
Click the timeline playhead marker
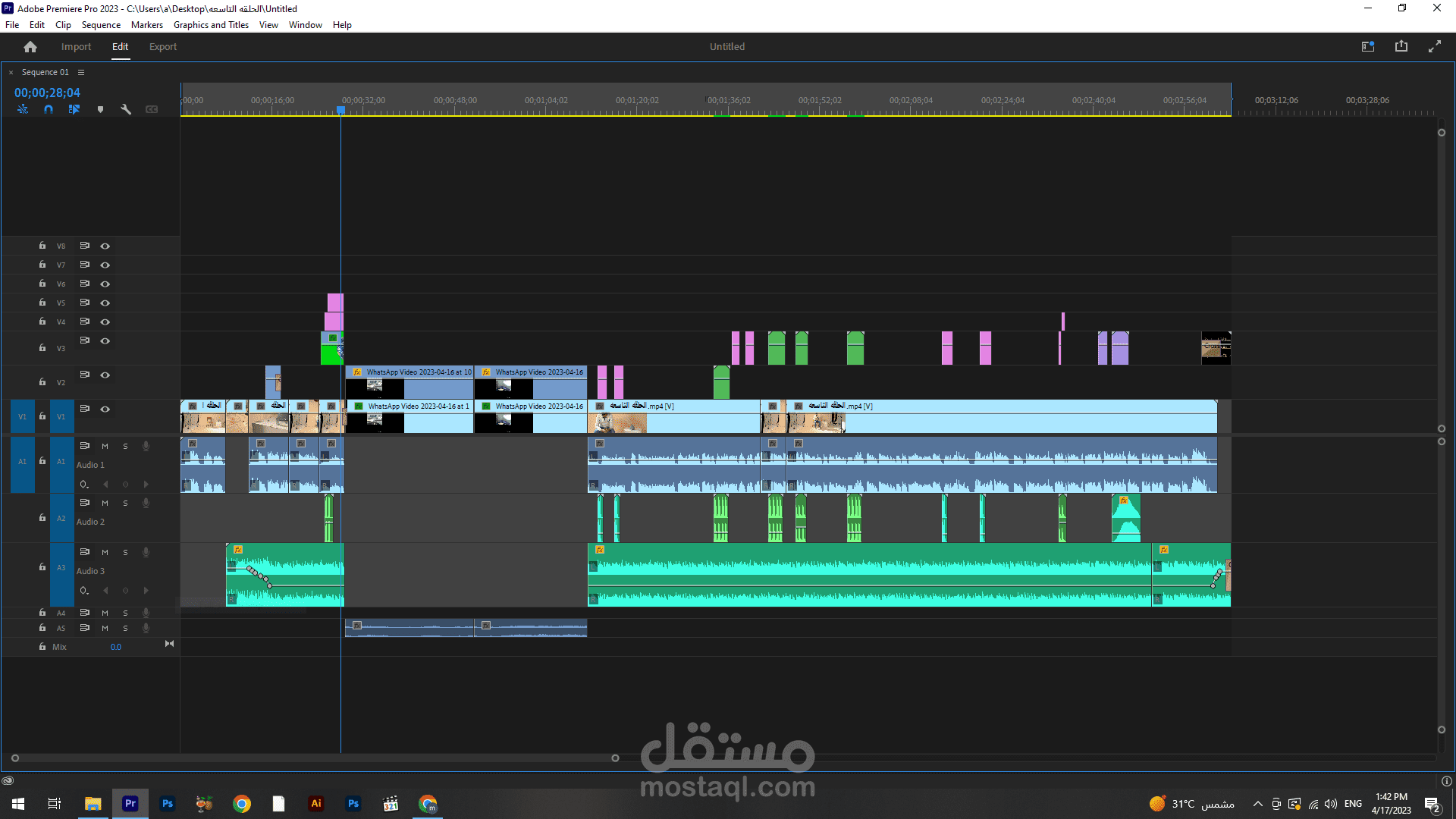pos(341,111)
